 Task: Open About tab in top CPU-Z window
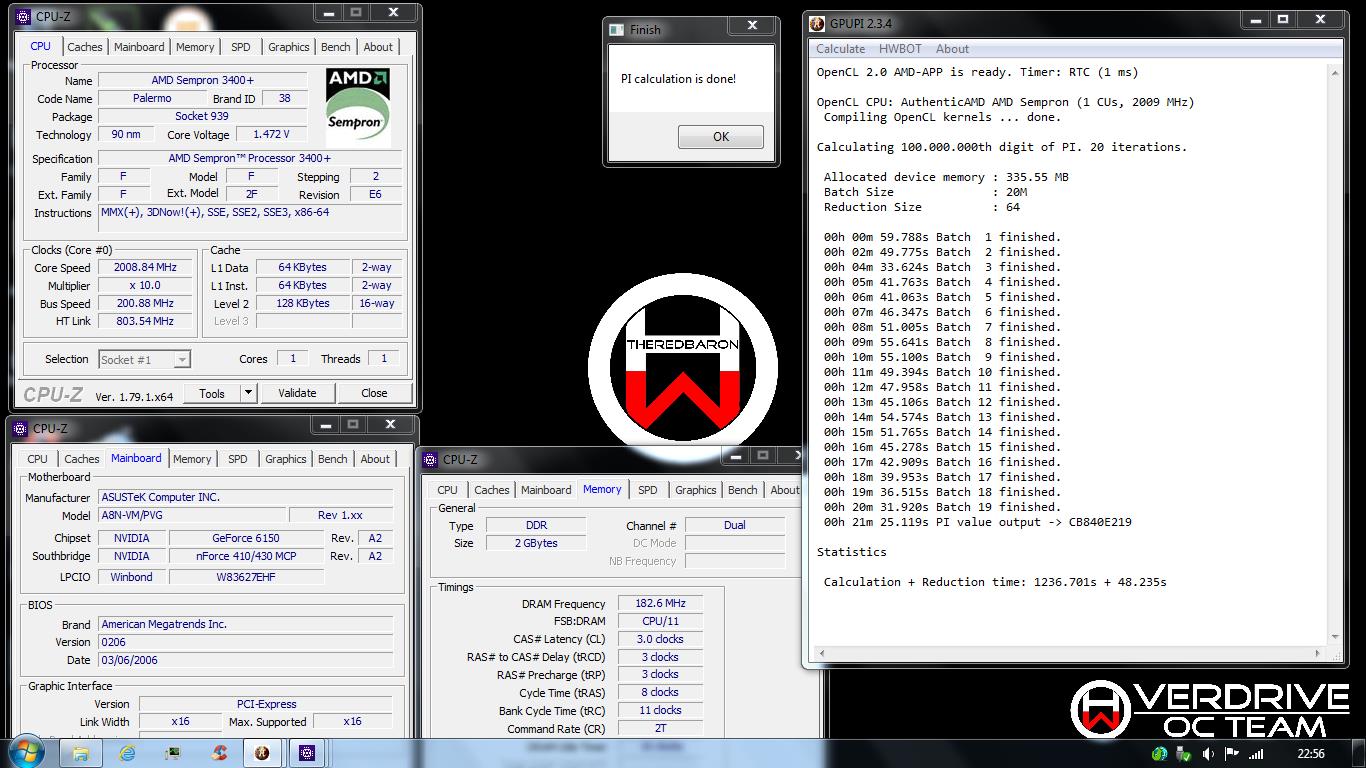378,47
